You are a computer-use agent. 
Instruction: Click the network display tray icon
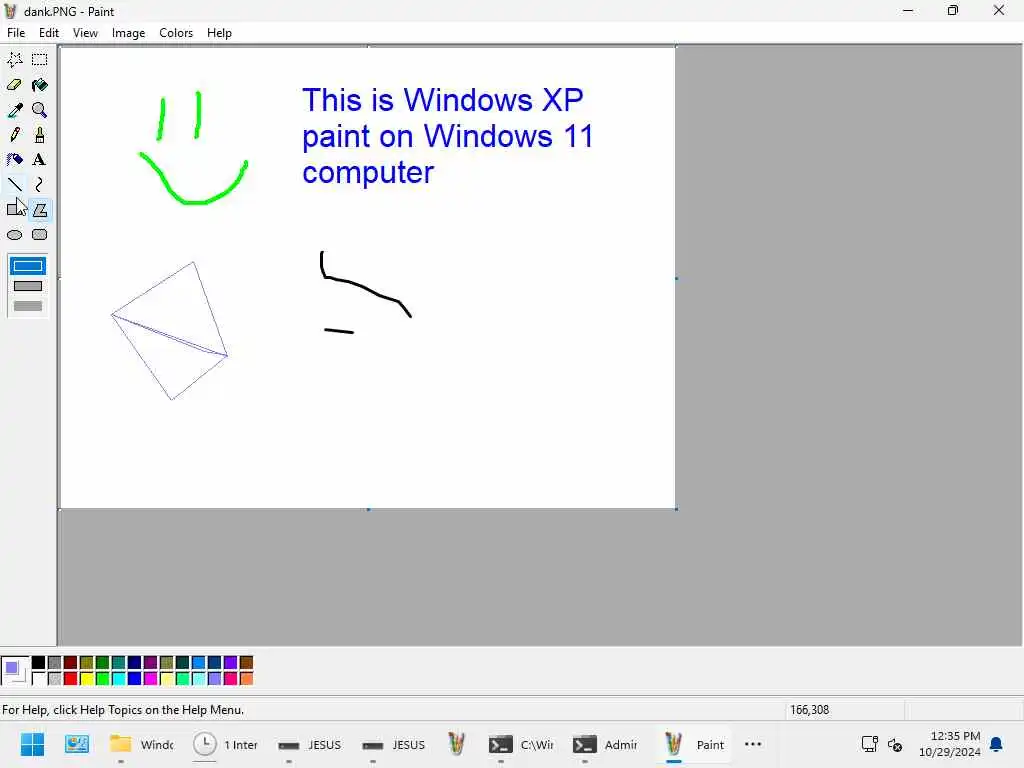point(870,744)
